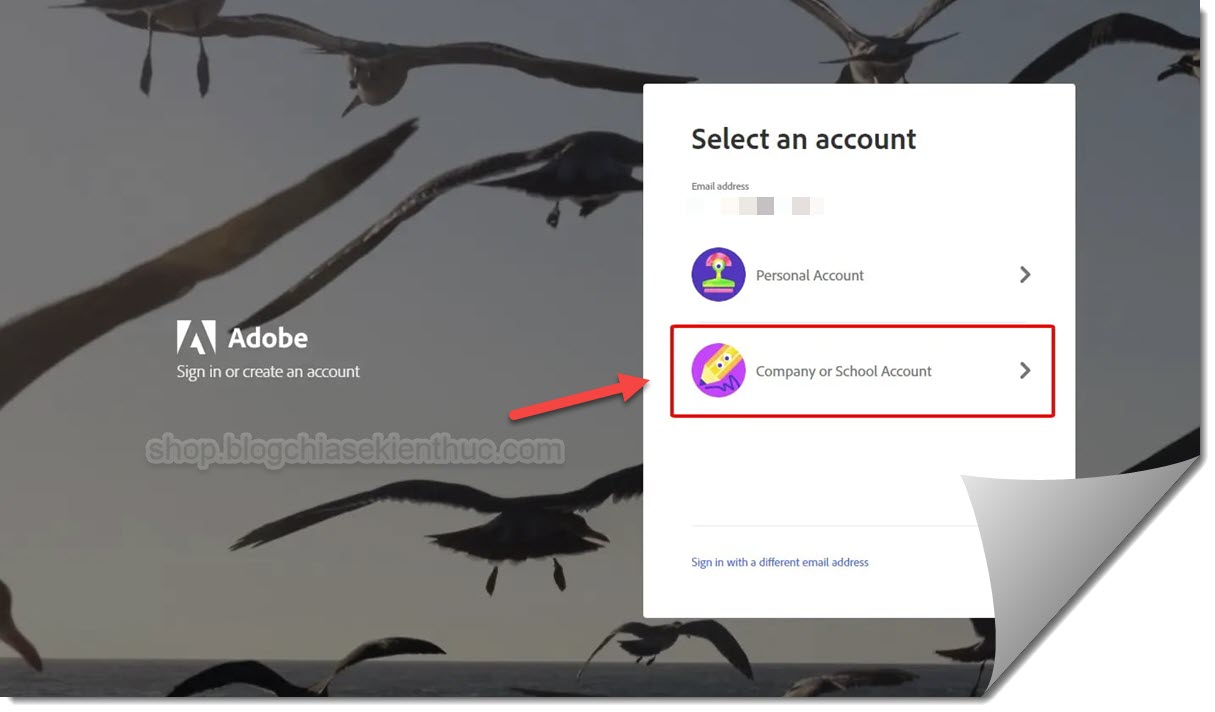1215x712 pixels.
Task: Select the Personal Account avatar icon
Action: (718, 275)
